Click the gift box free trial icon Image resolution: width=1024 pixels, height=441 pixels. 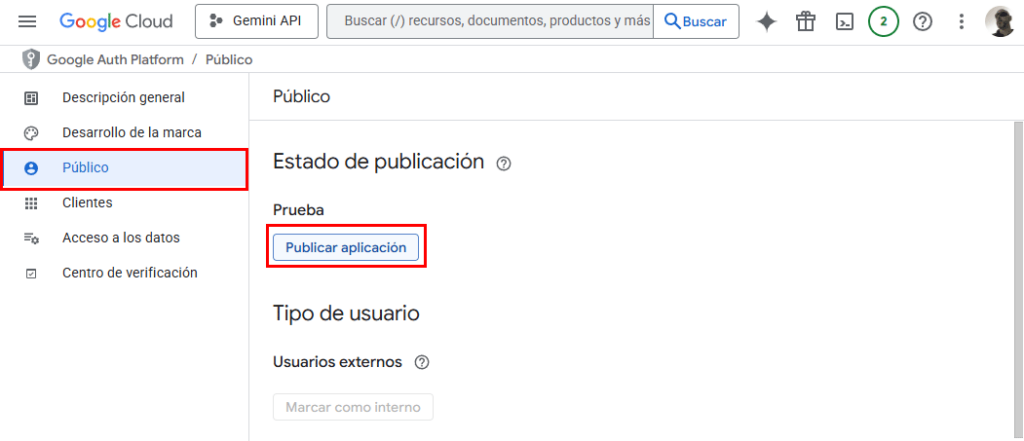805,21
